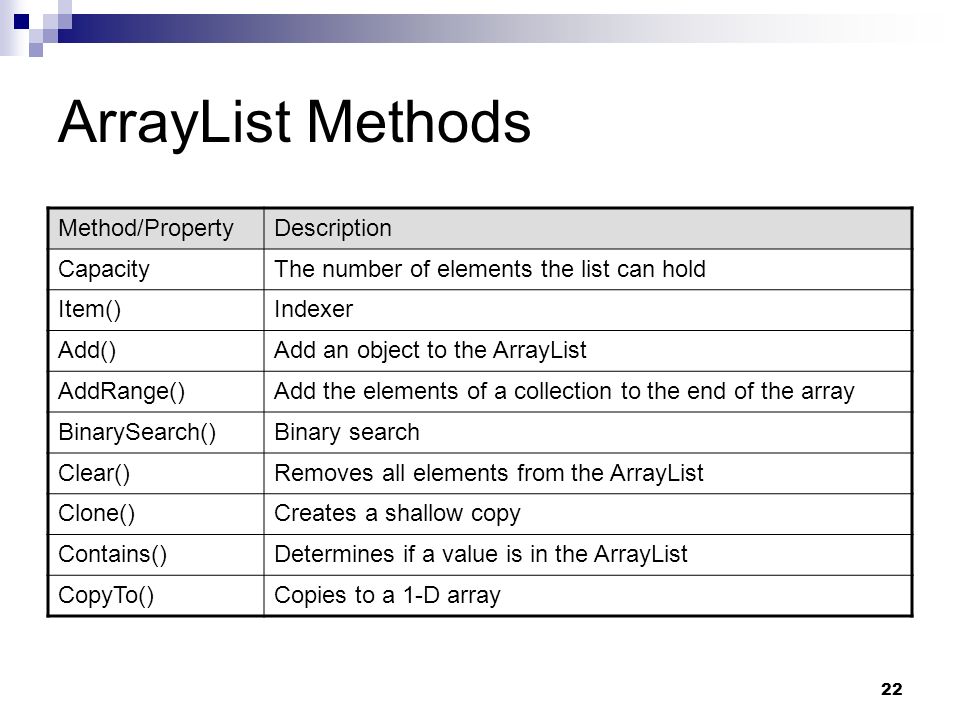Select the CopyTo() method cell
The width and height of the screenshot is (960, 720).
tap(156, 595)
